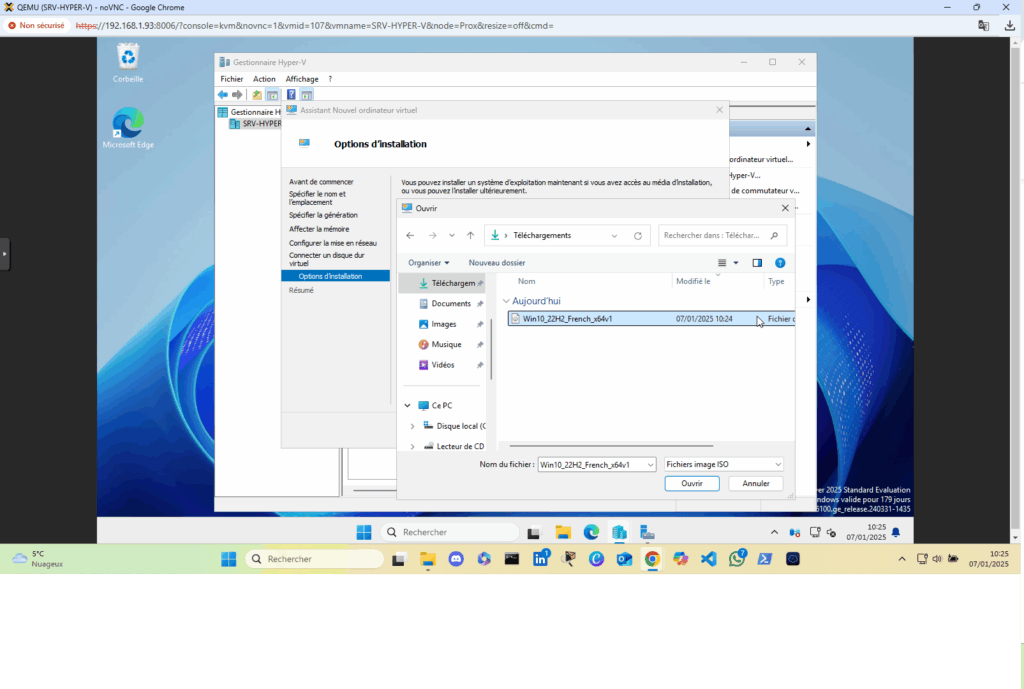Open the Corbeille desktop icon

128,63
